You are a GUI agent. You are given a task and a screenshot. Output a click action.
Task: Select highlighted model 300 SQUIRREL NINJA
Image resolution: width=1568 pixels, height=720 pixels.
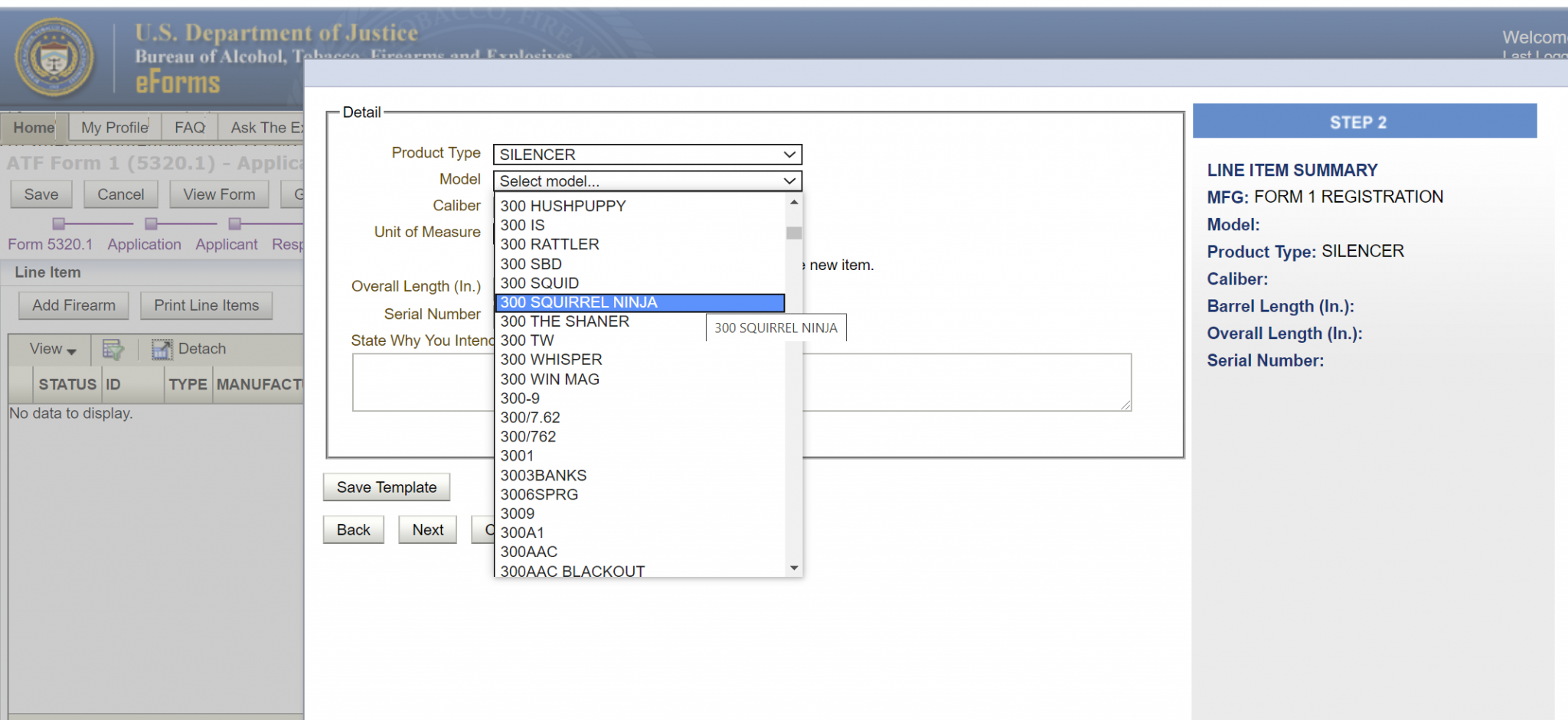(640, 302)
